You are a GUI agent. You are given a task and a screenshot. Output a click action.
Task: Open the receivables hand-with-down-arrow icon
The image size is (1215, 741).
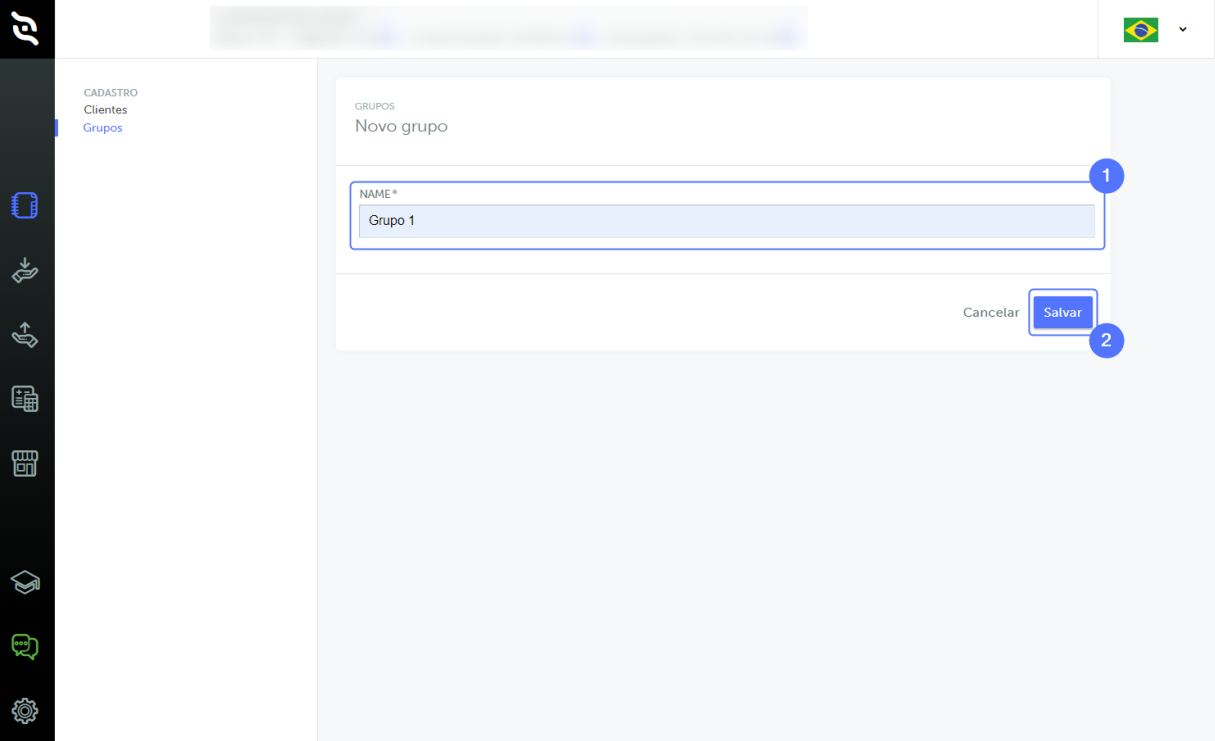coord(25,271)
